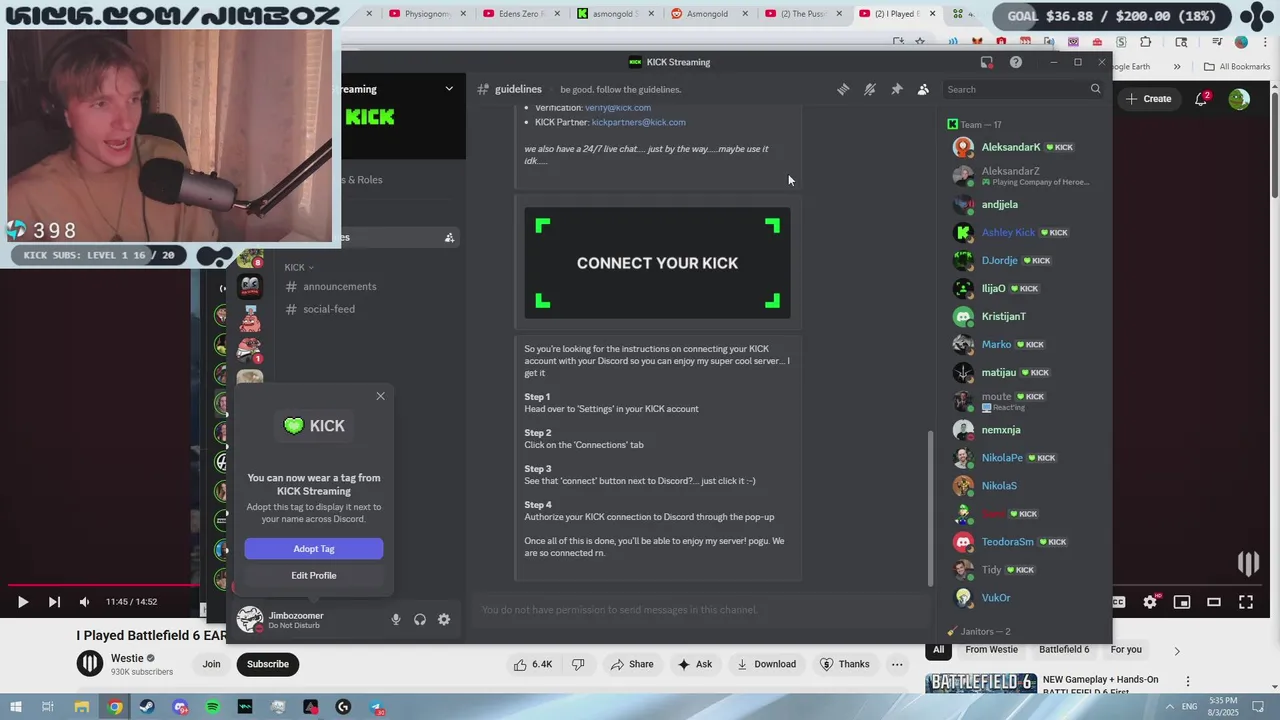Select the For you filter chip
This screenshot has height=720, width=1280.
[x=1126, y=650]
